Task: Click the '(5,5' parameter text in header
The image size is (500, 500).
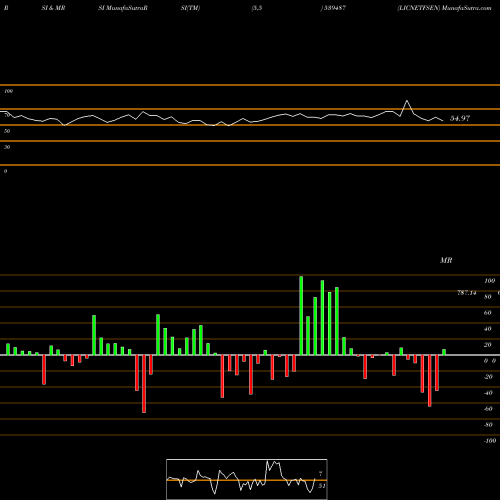Action: [x=257, y=8]
